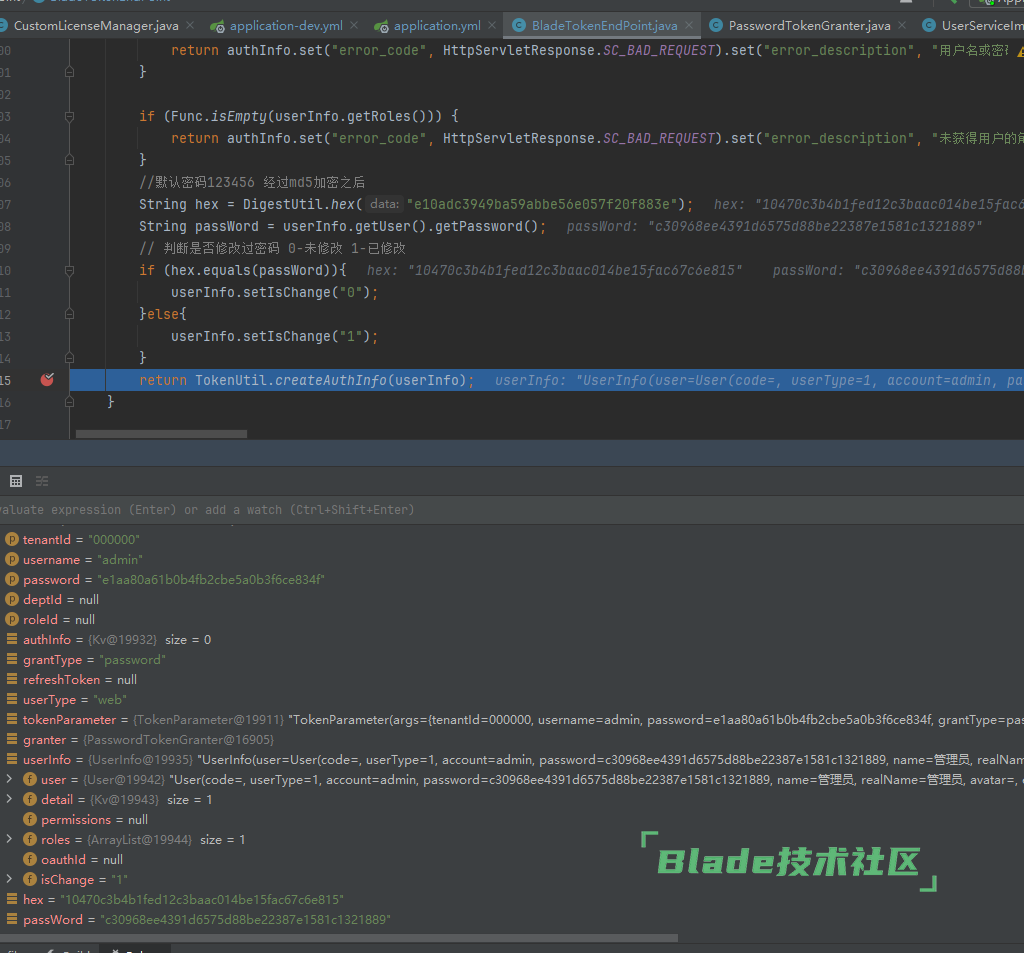Select the deptId = null variable
Image resolution: width=1024 pixels, height=953 pixels.
tap(512, 600)
